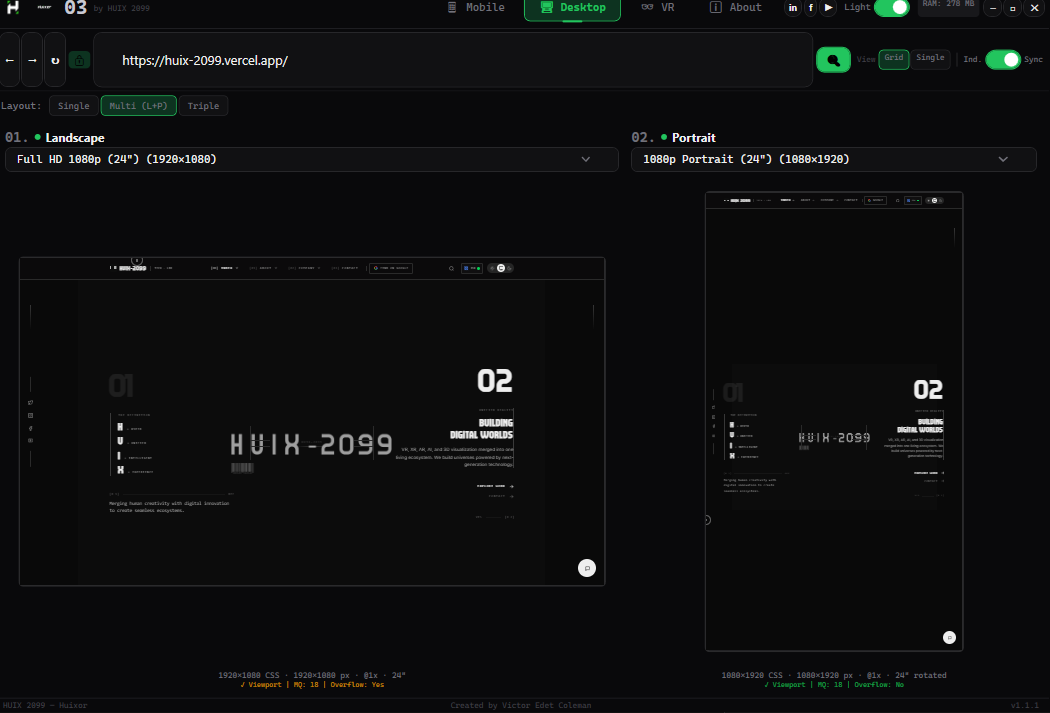1050x713 pixels.
Task: Click the green home icon
Action: pyautogui.click(x=79, y=60)
